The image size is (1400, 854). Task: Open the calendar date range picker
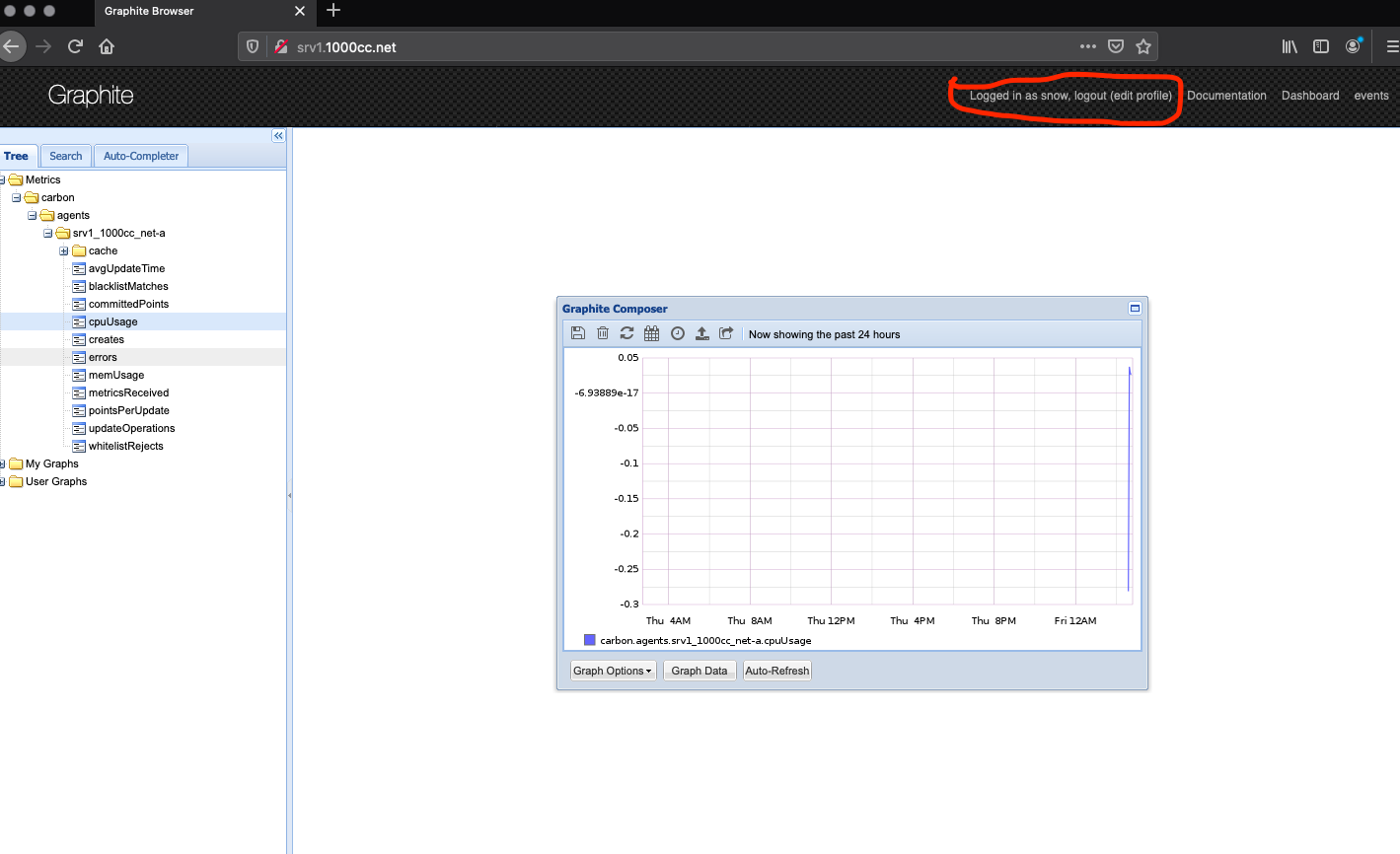click(652, 333)
